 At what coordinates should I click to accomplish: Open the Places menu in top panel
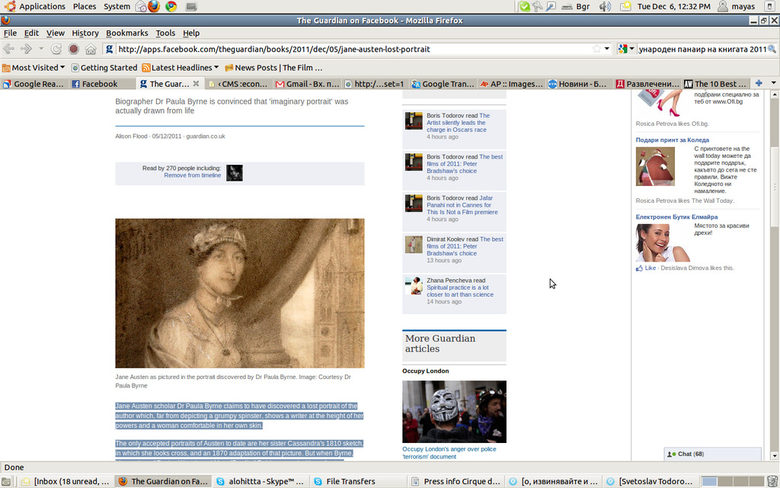point(84,6)
